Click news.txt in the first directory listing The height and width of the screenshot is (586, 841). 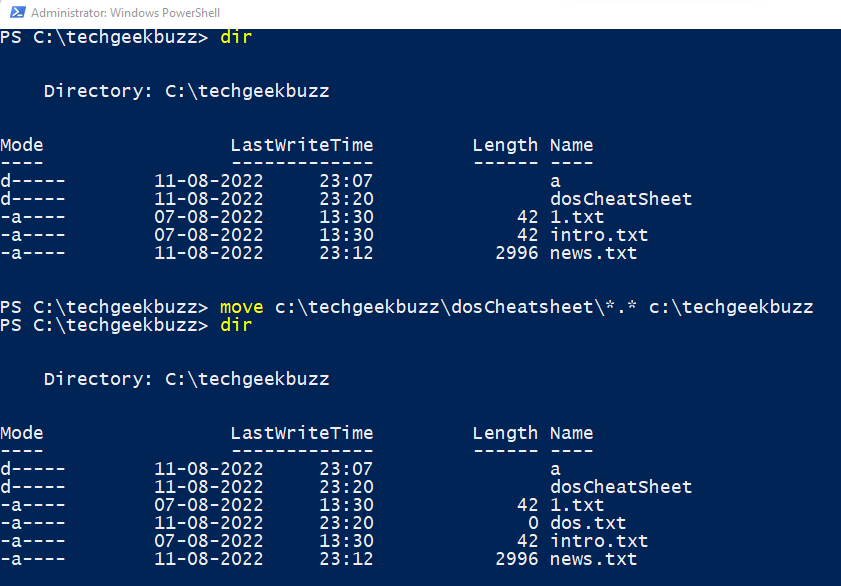593,253
